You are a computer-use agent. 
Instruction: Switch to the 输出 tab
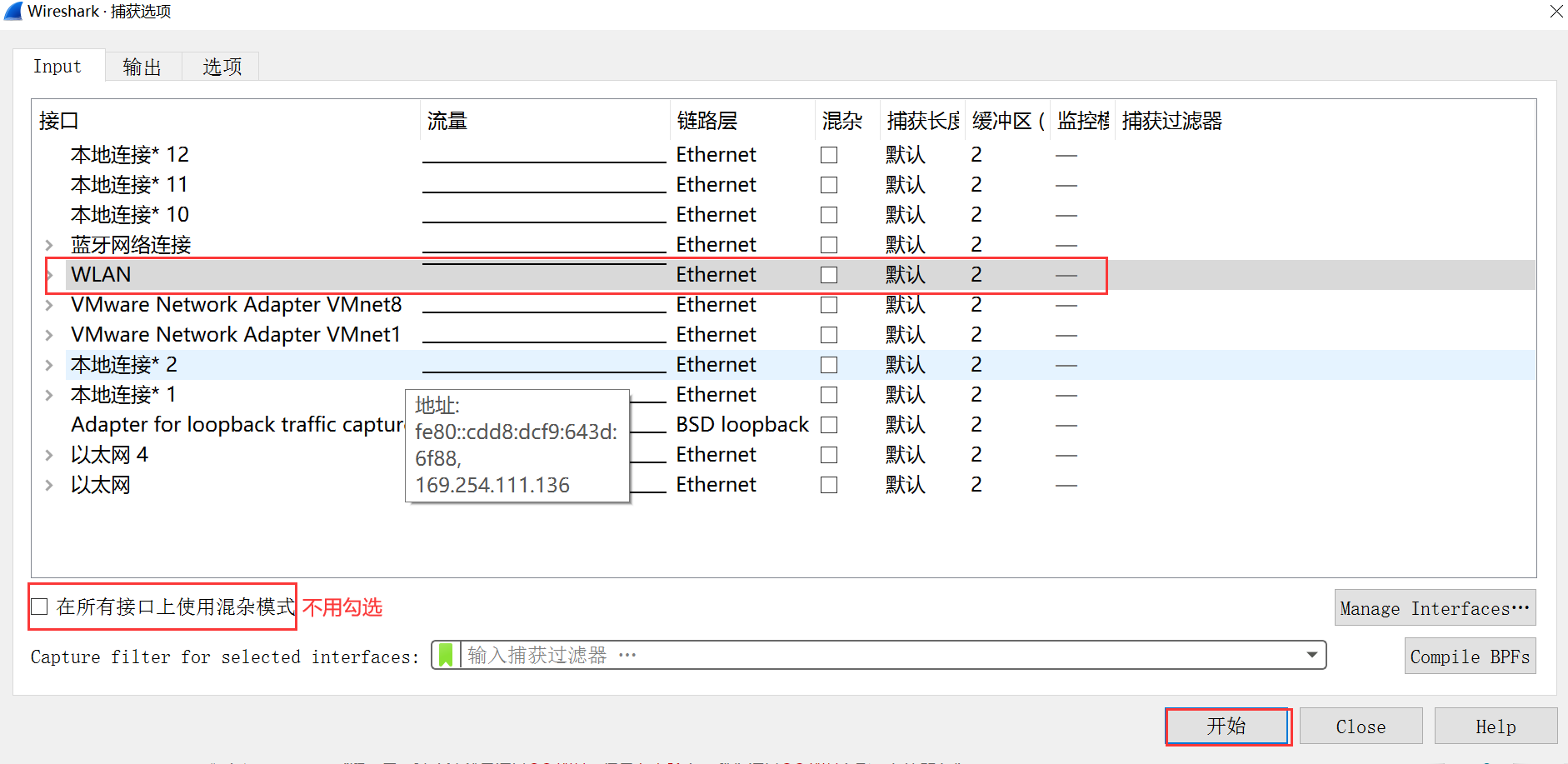pyautogui.click(x=142, y=66)
